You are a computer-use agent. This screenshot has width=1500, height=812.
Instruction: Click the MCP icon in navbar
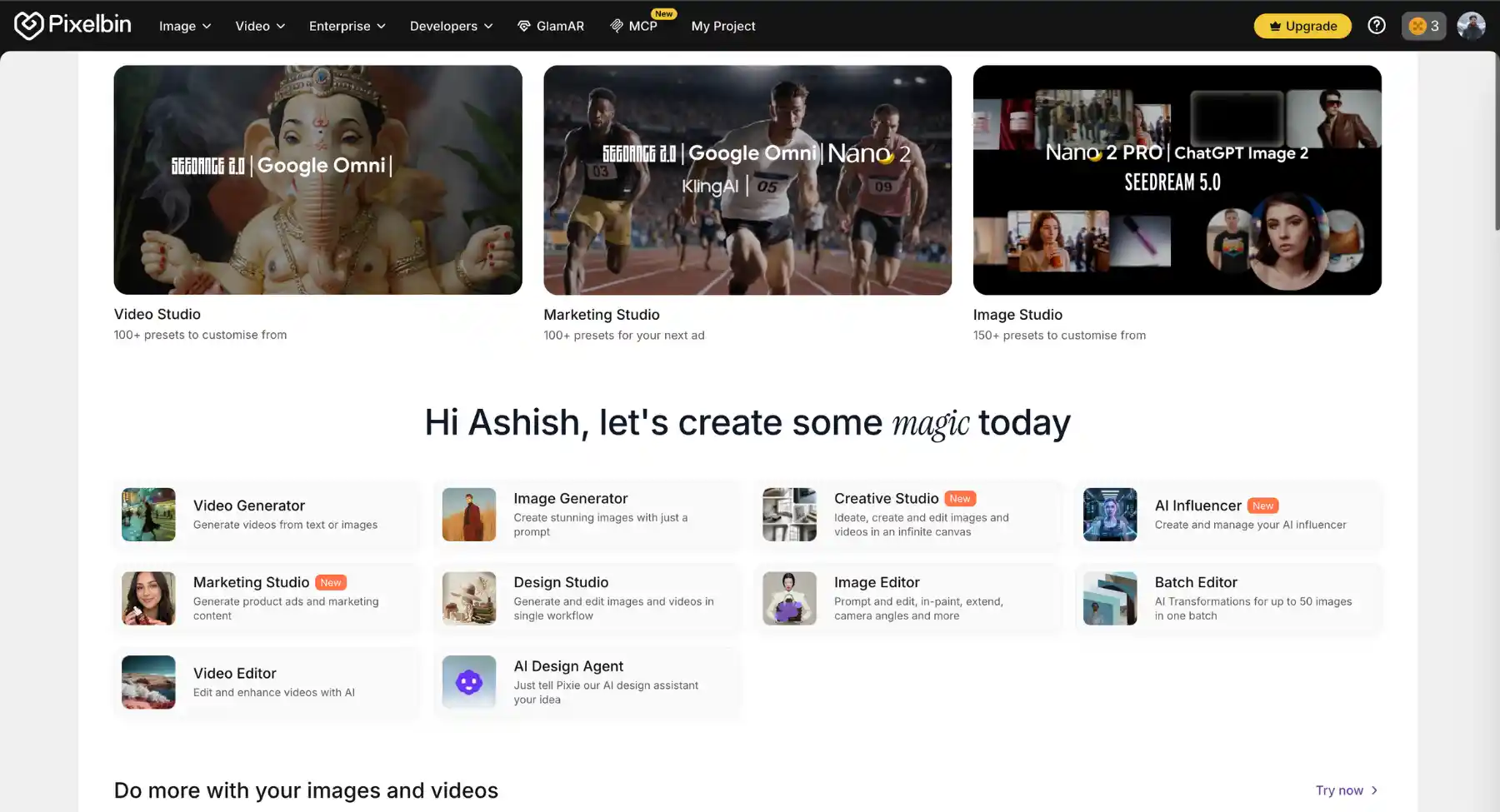pos(617,26)
